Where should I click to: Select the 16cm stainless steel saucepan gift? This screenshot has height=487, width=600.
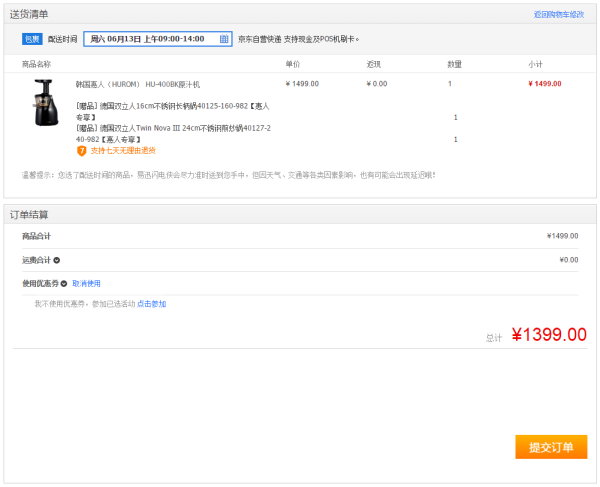[x=173, y=111]
